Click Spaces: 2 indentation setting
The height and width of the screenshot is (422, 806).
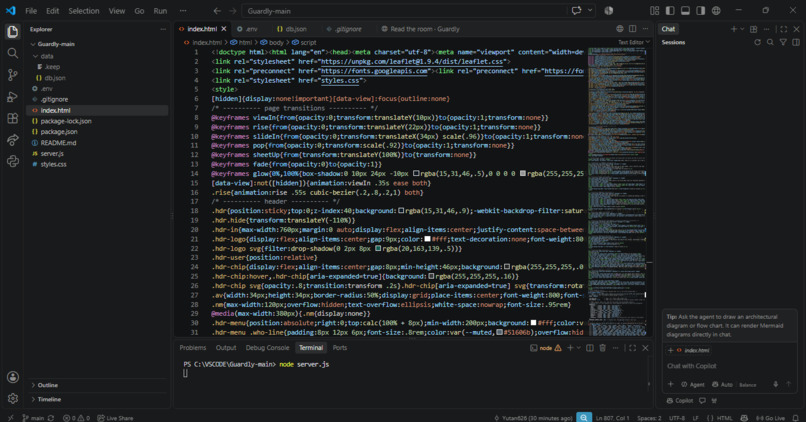(649, 418)
